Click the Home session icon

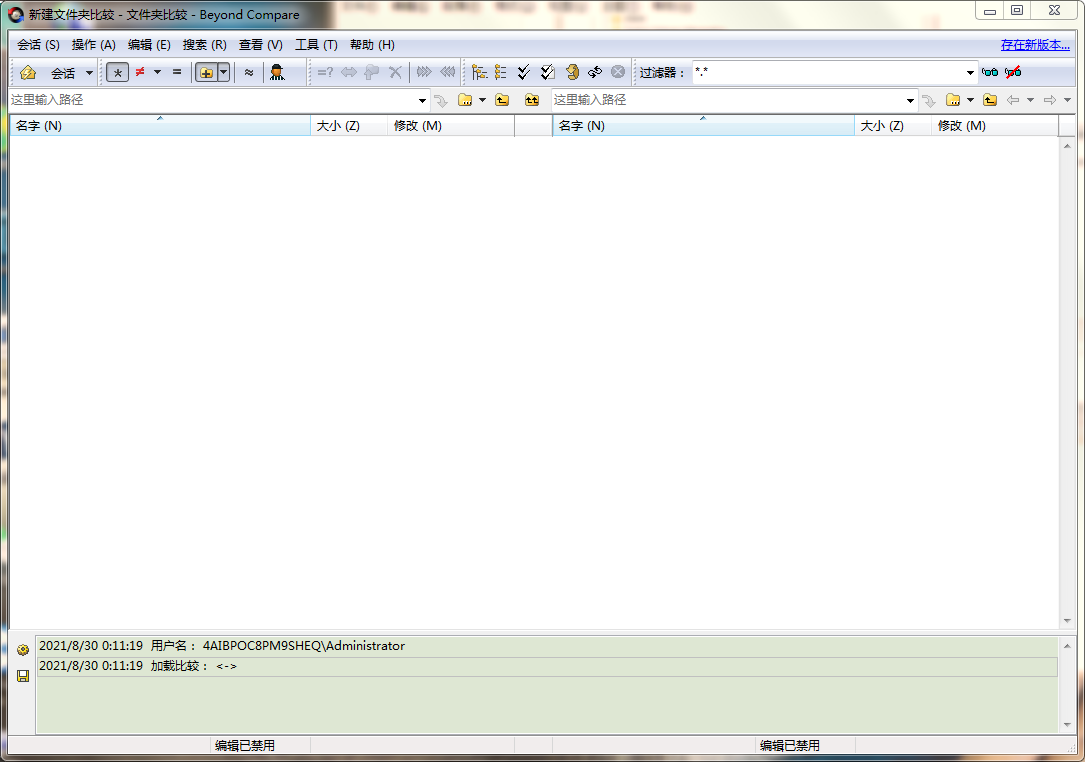[28, 73]
